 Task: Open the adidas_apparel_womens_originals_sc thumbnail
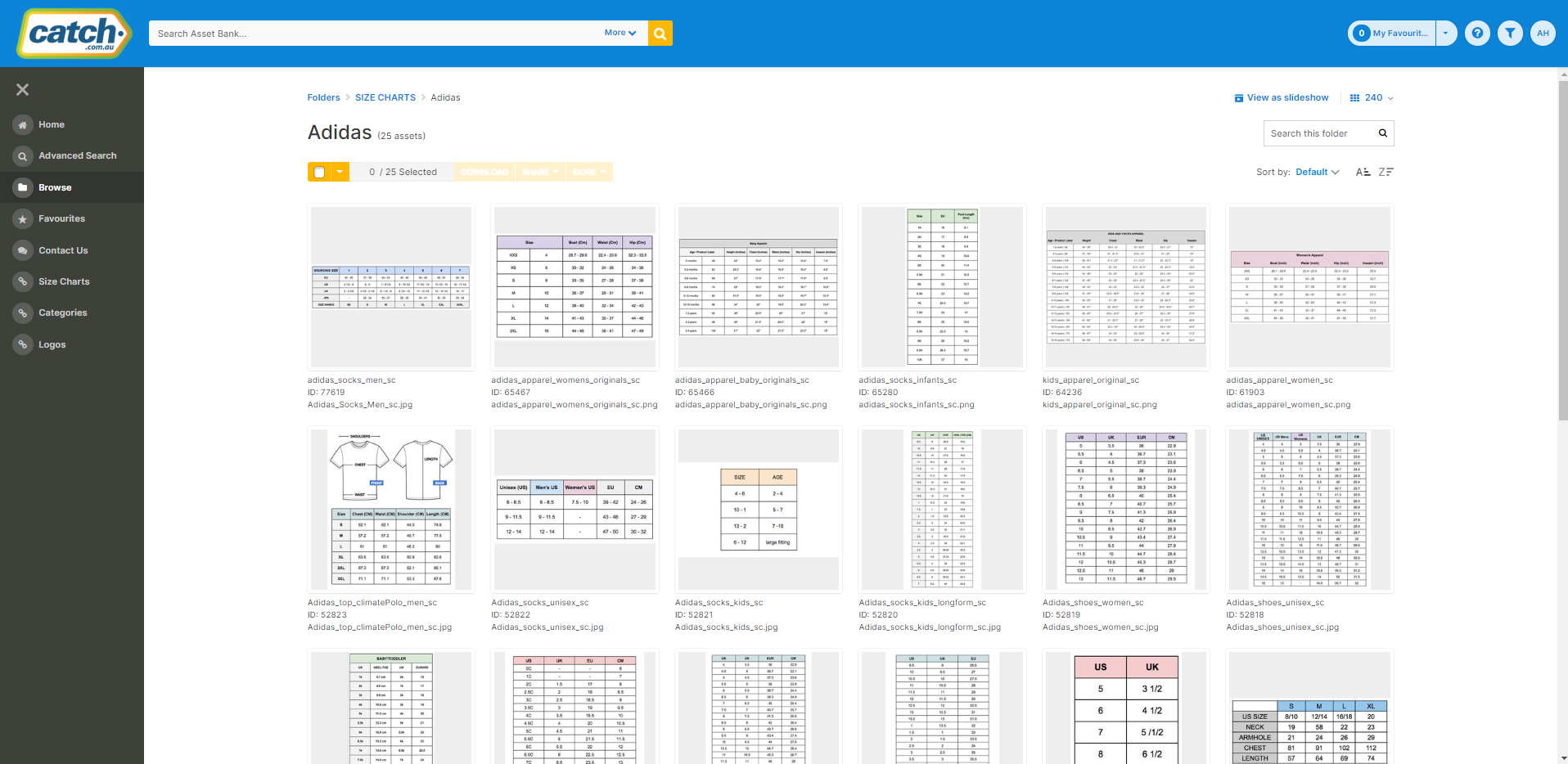point(574,287)
